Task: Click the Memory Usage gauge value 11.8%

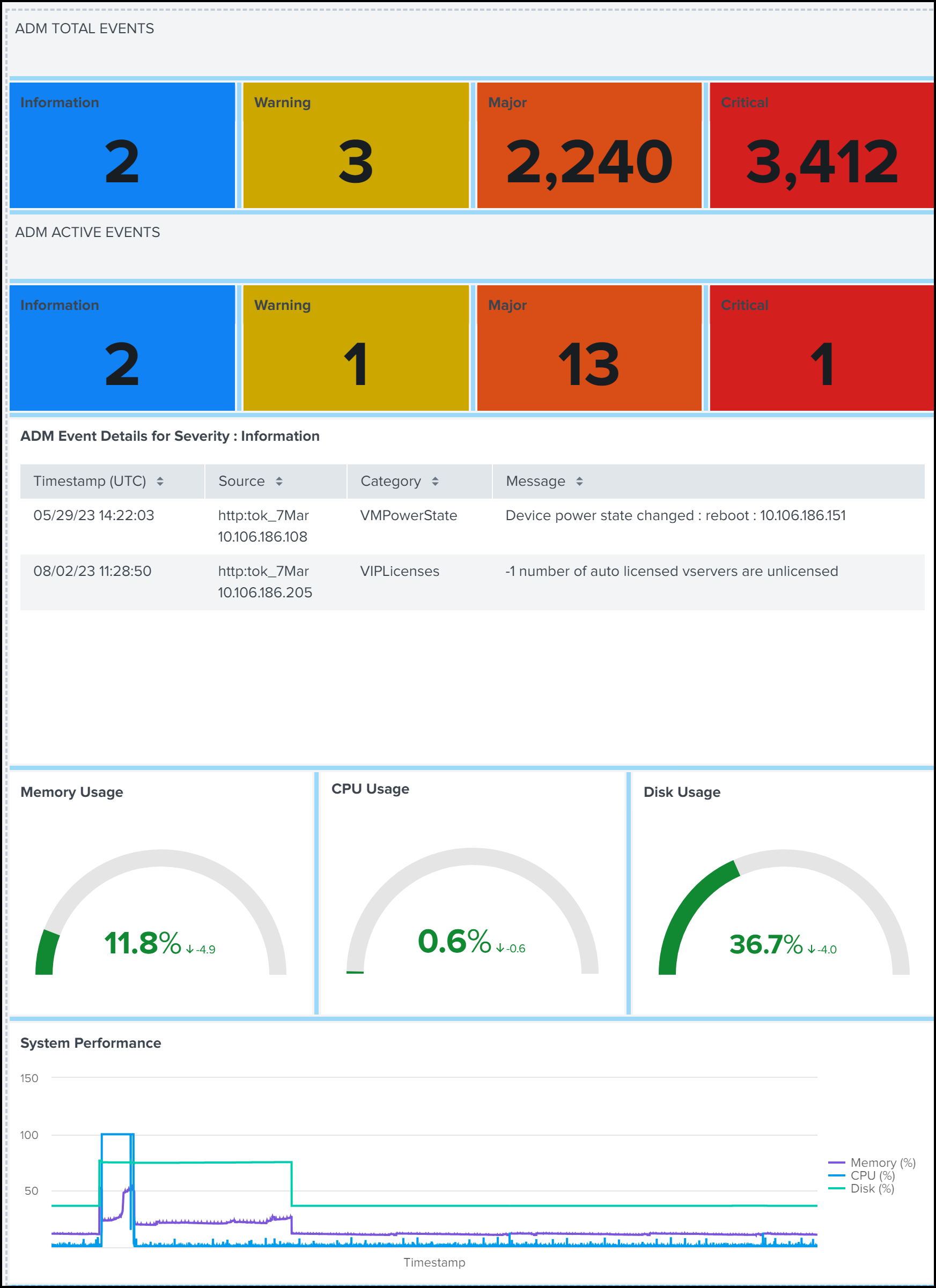Action: [x=143, y=943]
